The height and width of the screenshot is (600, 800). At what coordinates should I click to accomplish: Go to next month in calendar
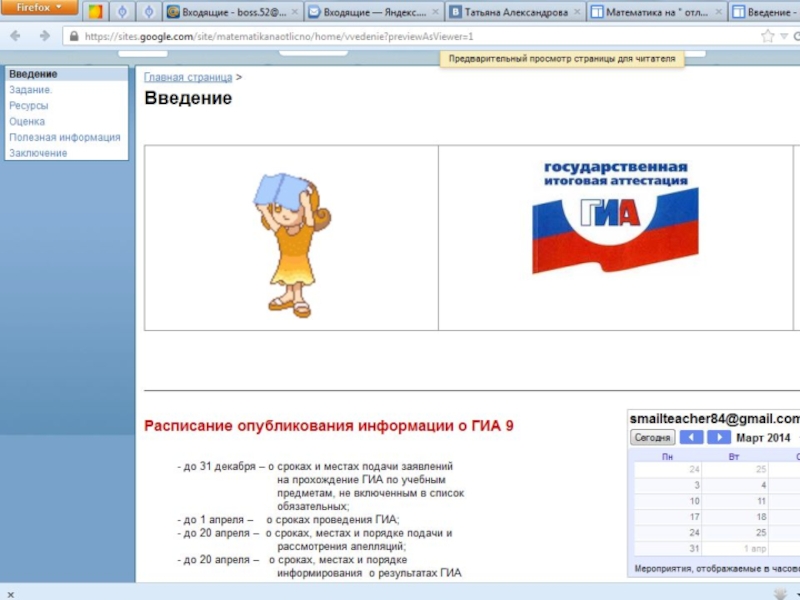click(x=719, y=437)
